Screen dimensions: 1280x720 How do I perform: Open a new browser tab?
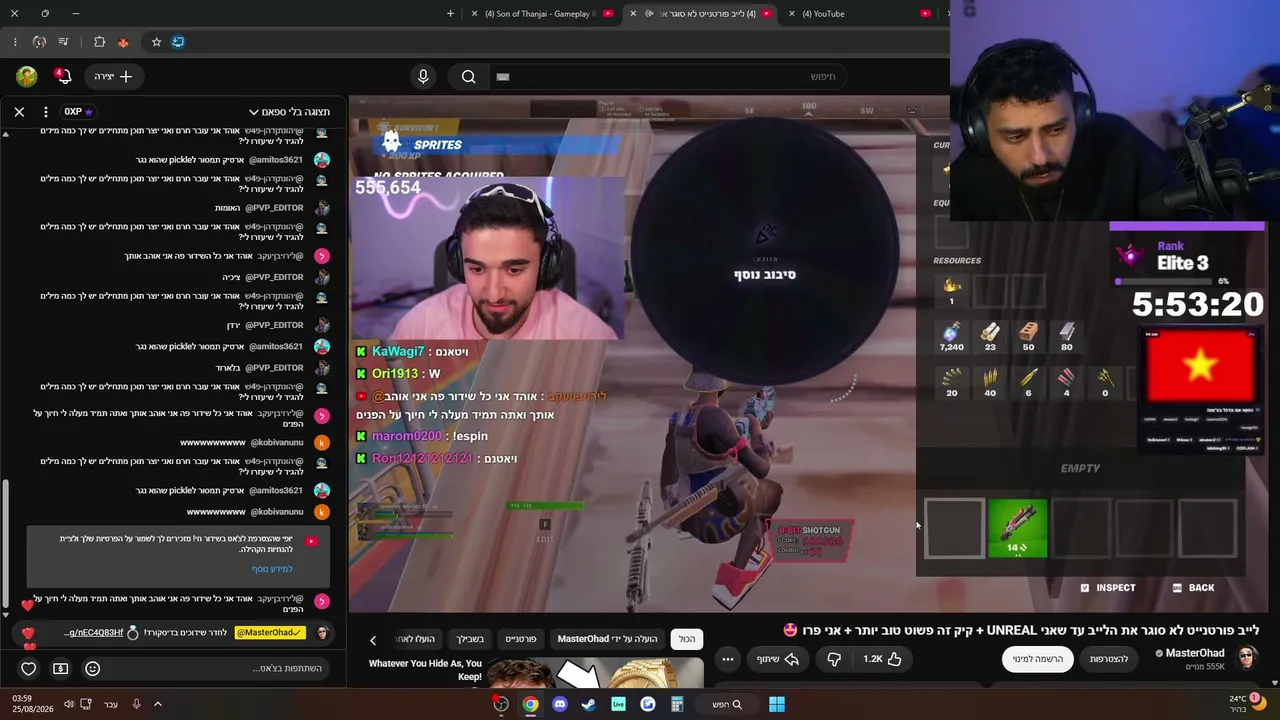click(450, 14)
